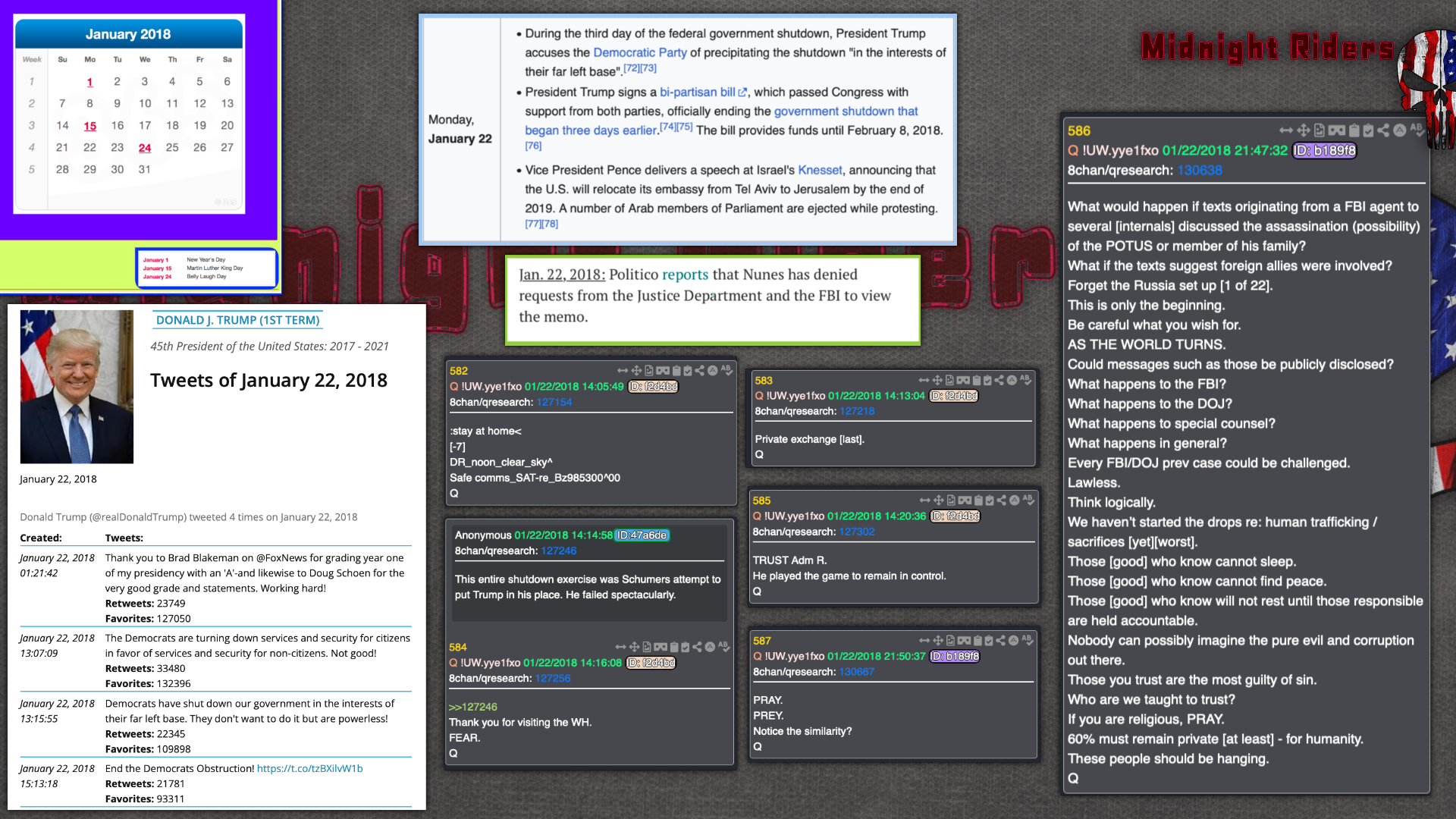Screen dimensions: 1456x819
Task: Click the move arrows icon on post 583
Action: pyautogui.click(x=937, y=380)
